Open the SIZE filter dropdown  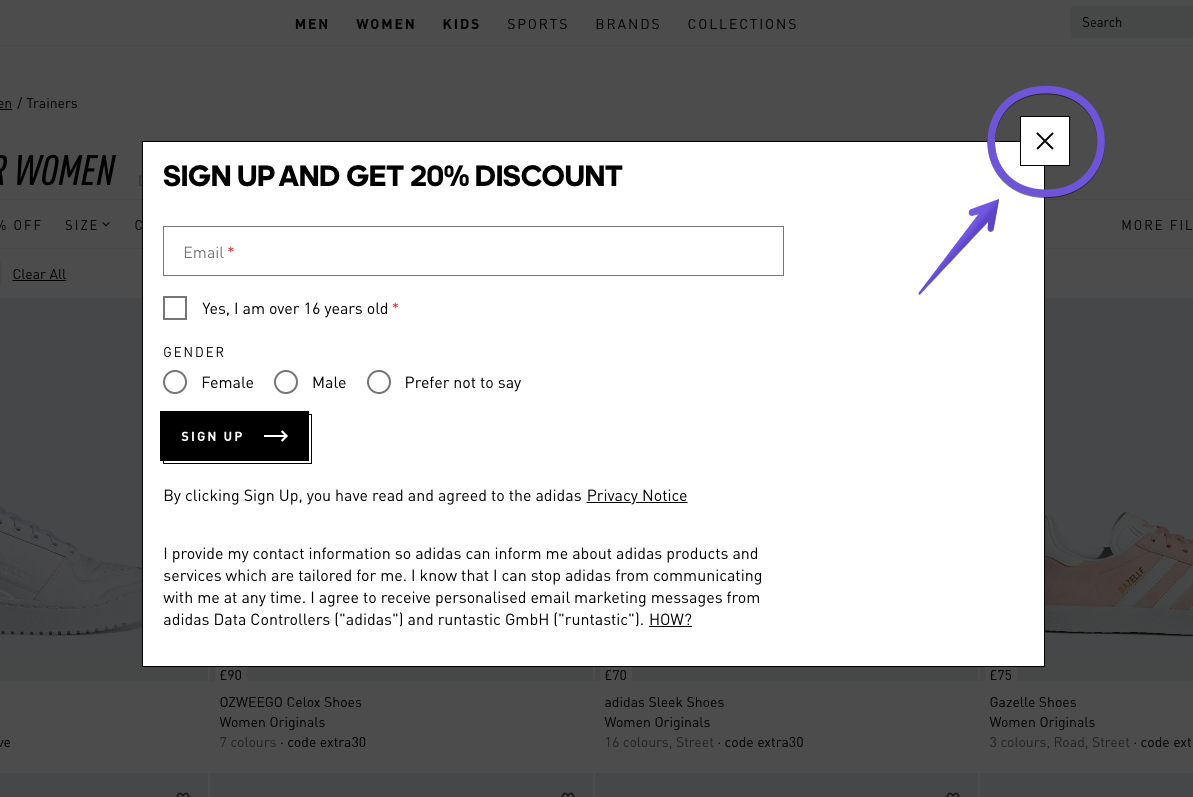pos(87,225)
